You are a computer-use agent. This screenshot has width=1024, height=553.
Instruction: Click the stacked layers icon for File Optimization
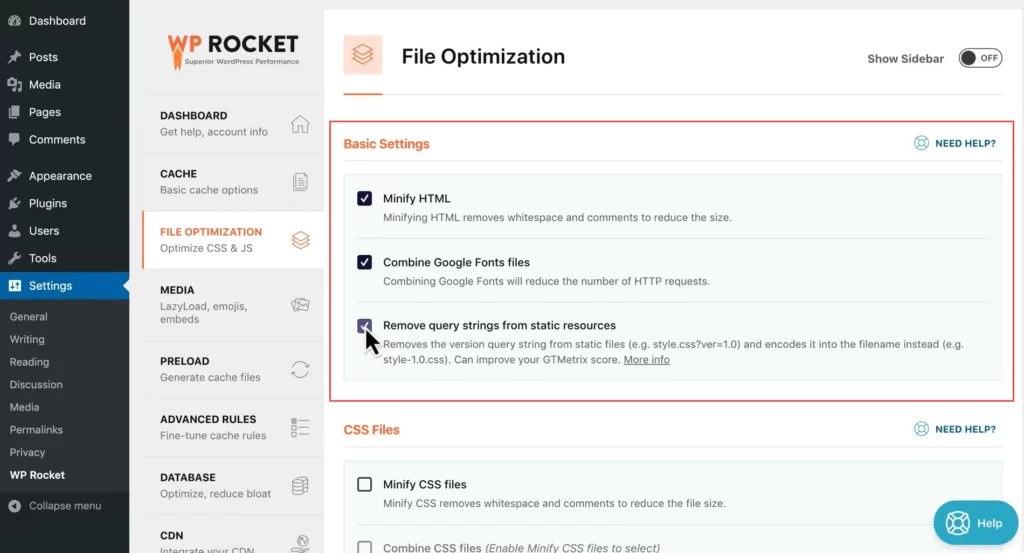300,240
